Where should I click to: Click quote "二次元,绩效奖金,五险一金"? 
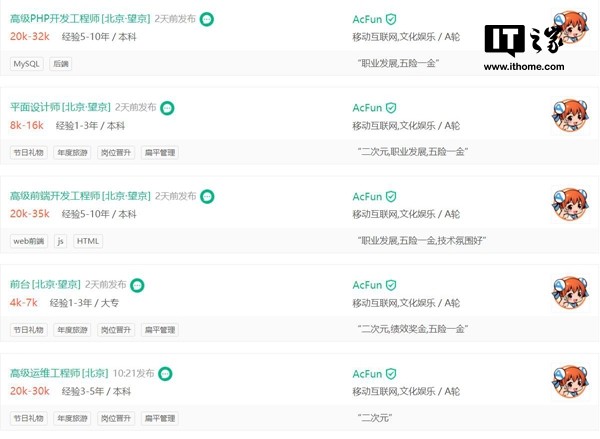point(413,329)
